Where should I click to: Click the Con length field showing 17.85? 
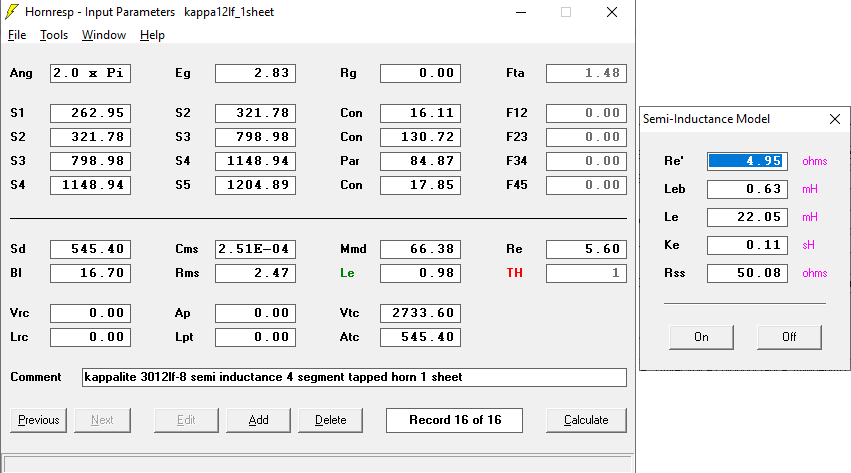[420, 185]
